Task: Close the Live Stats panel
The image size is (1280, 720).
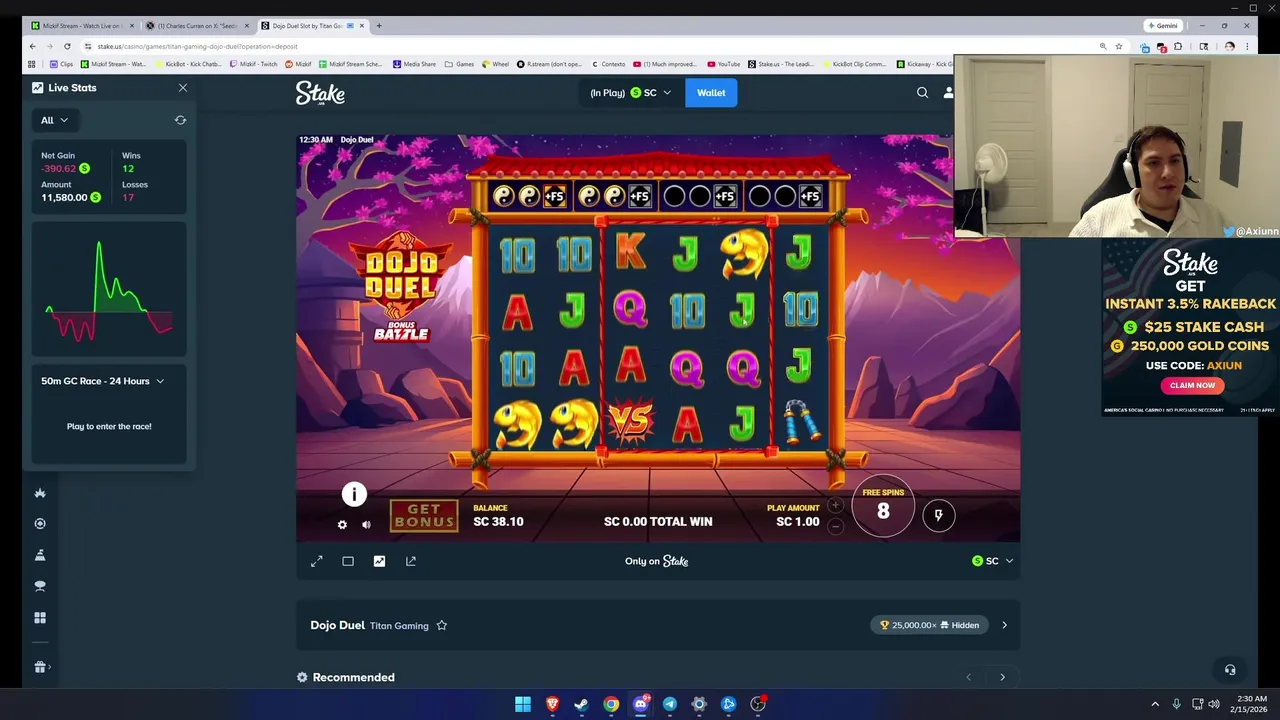Action: [x=183, y=88]
